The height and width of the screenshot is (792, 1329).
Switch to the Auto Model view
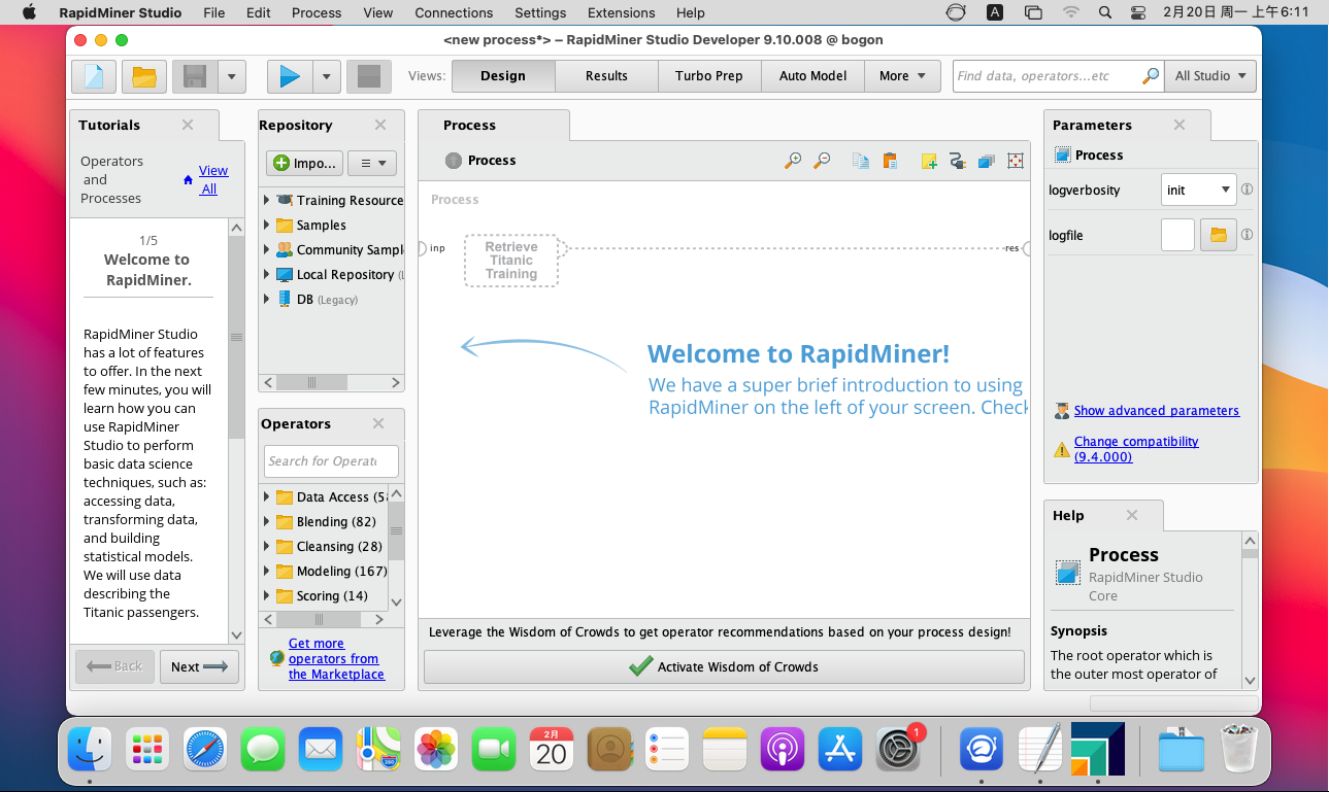click(x=813, y=76)
